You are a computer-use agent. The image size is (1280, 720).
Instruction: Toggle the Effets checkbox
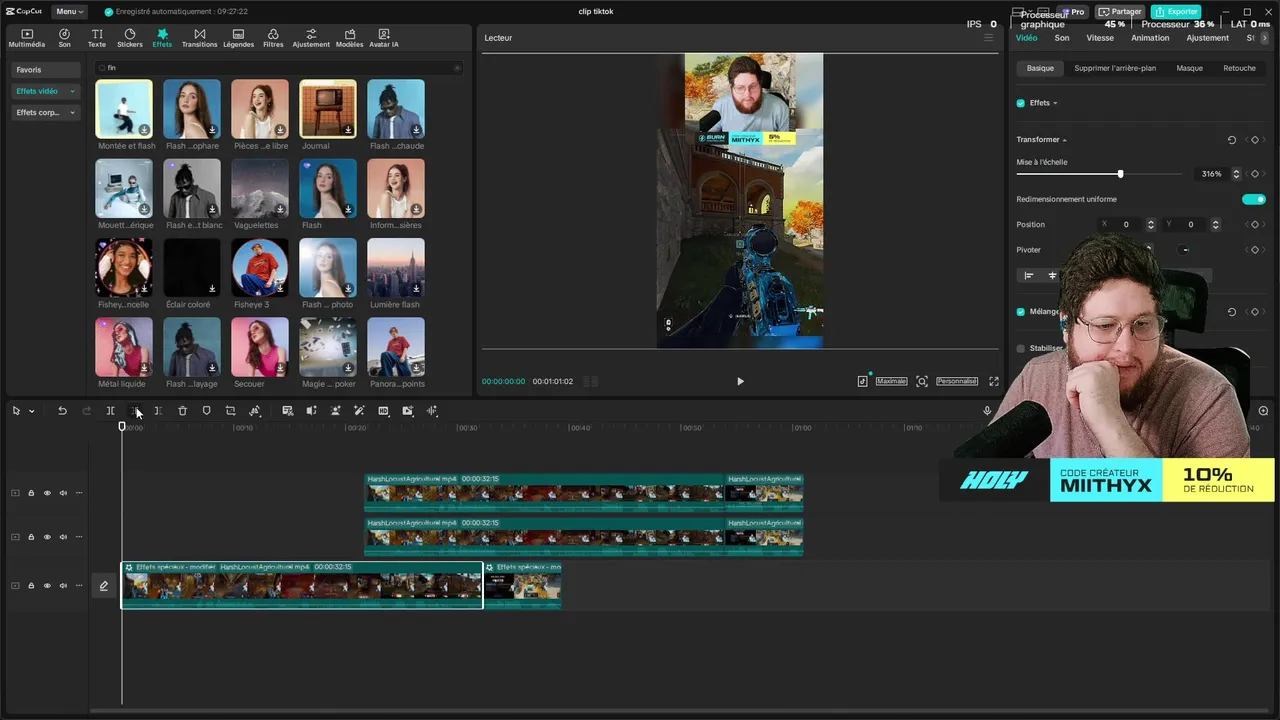[1021, 103]
